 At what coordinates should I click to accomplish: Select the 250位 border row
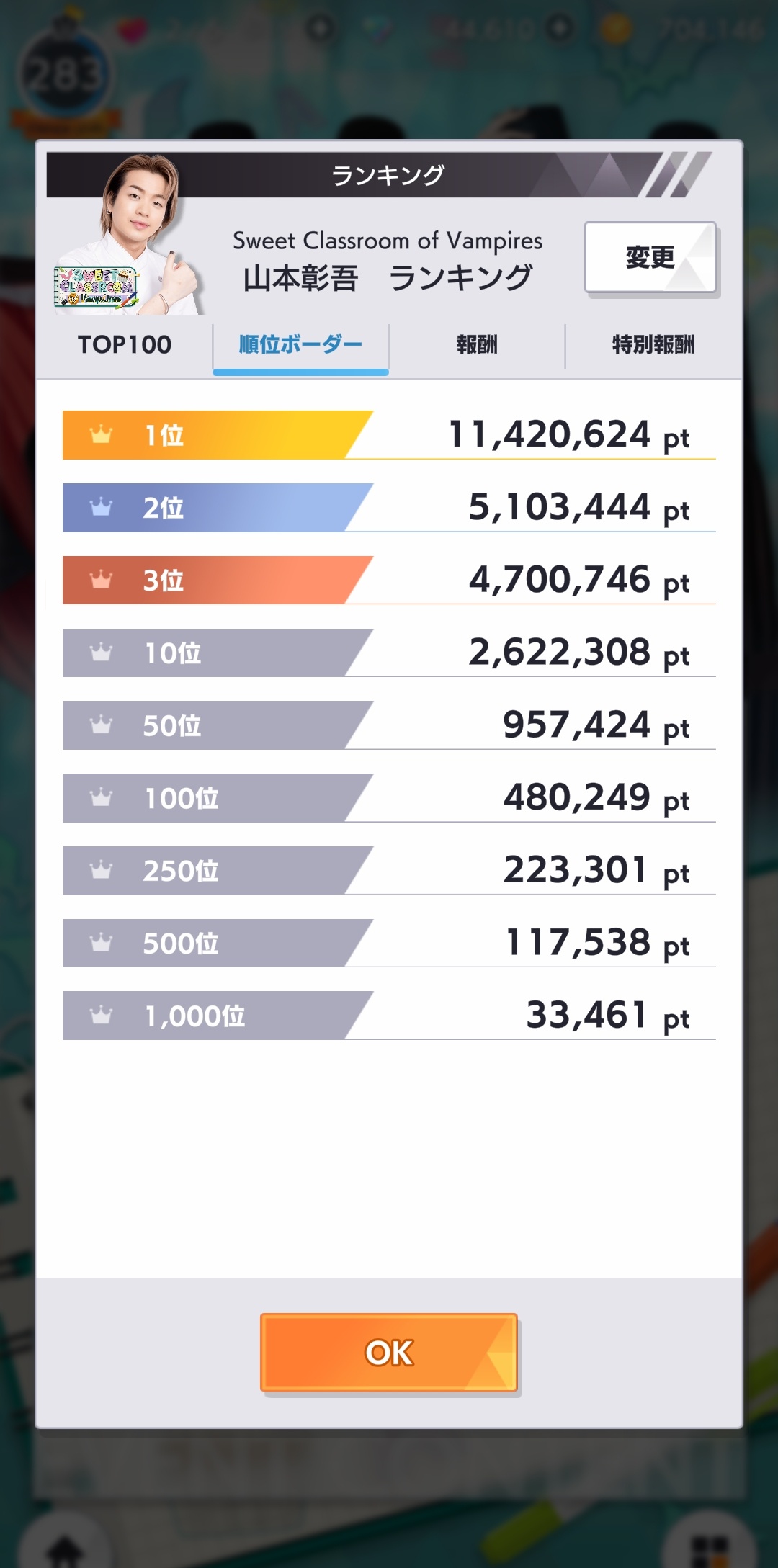point(389,870)
